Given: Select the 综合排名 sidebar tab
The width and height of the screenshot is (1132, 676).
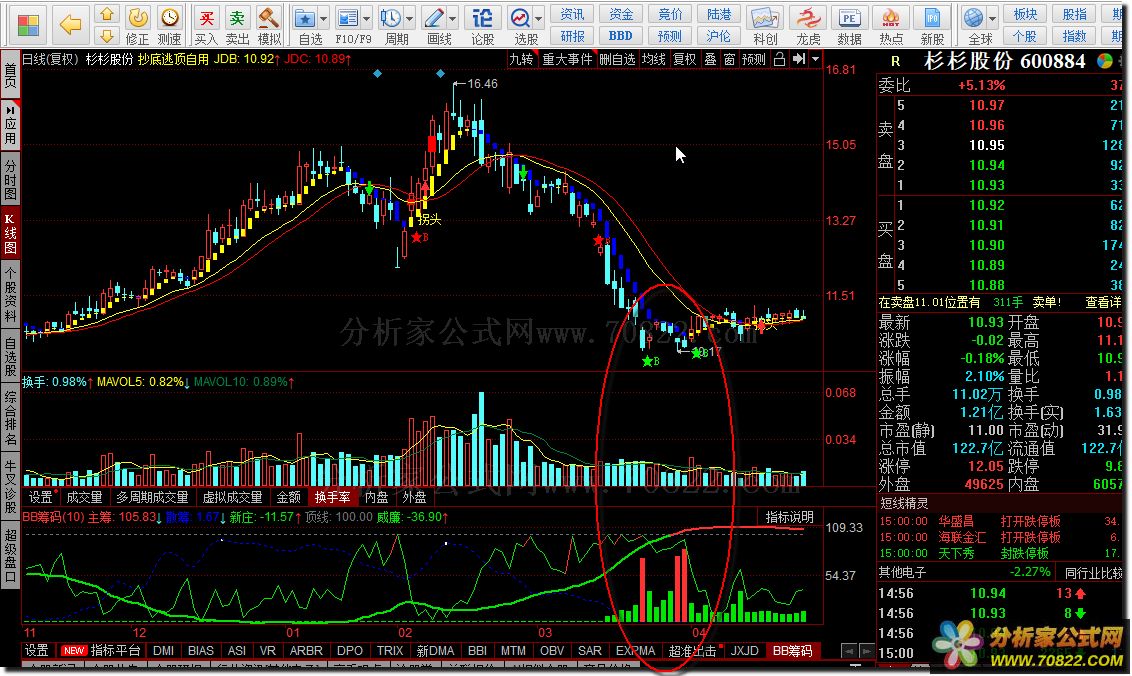Looking at the screenshot, I should (10, 419).
